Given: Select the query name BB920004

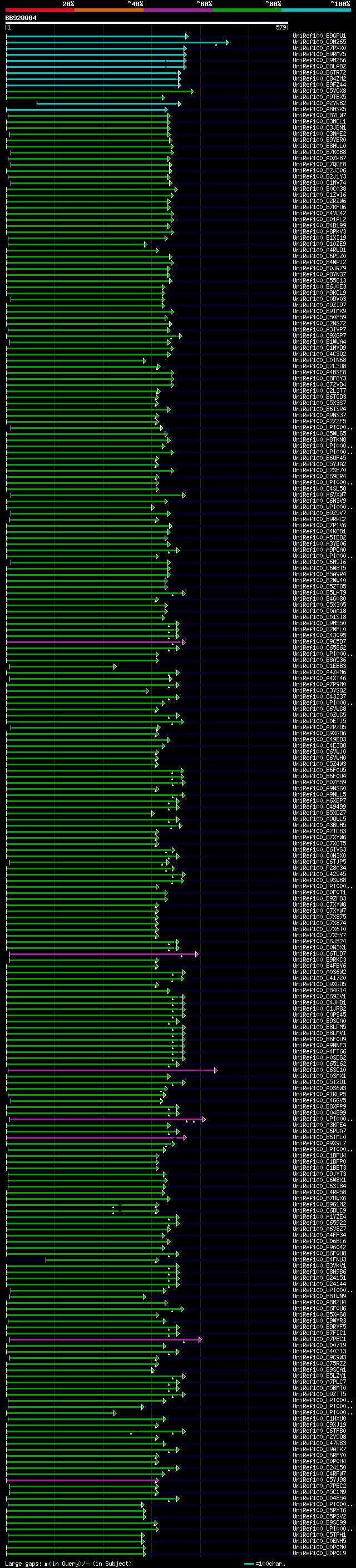Looking at the screenshot, I should point(21,18).
